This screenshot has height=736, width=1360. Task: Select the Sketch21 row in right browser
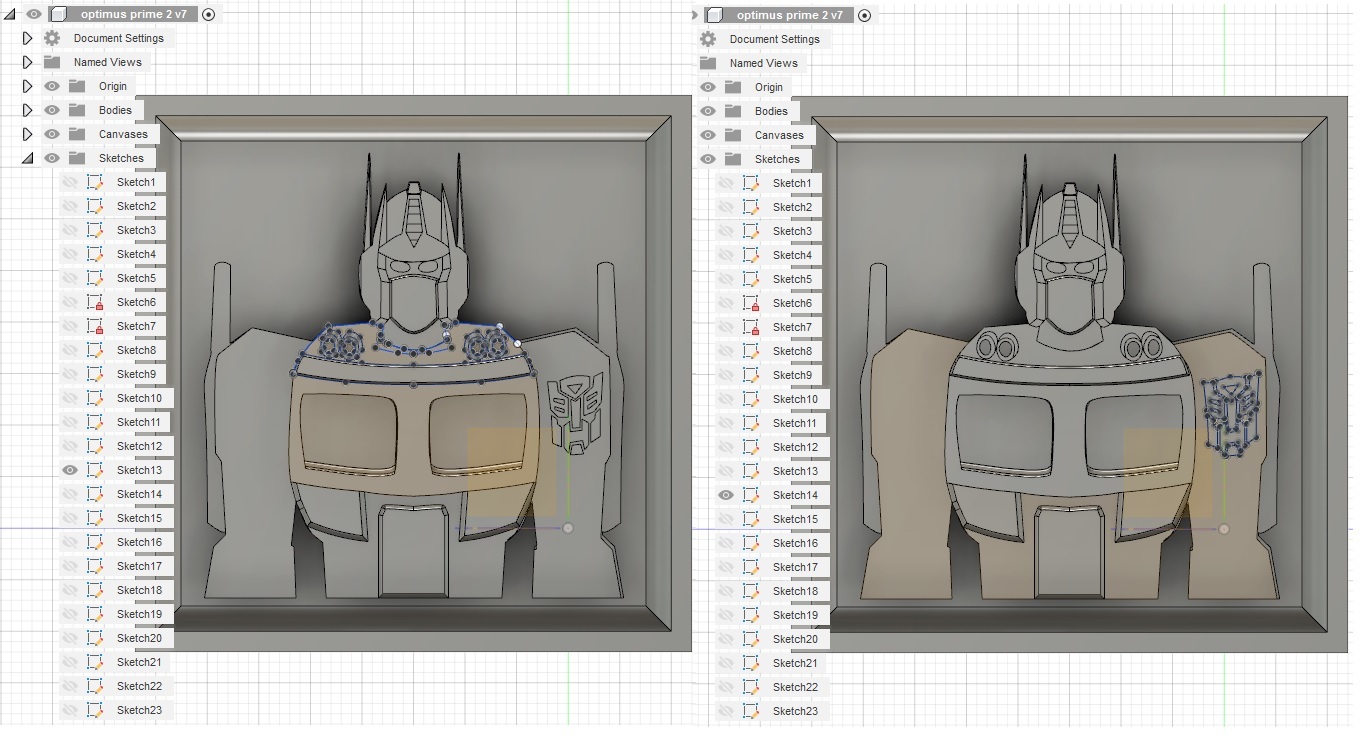772,663
